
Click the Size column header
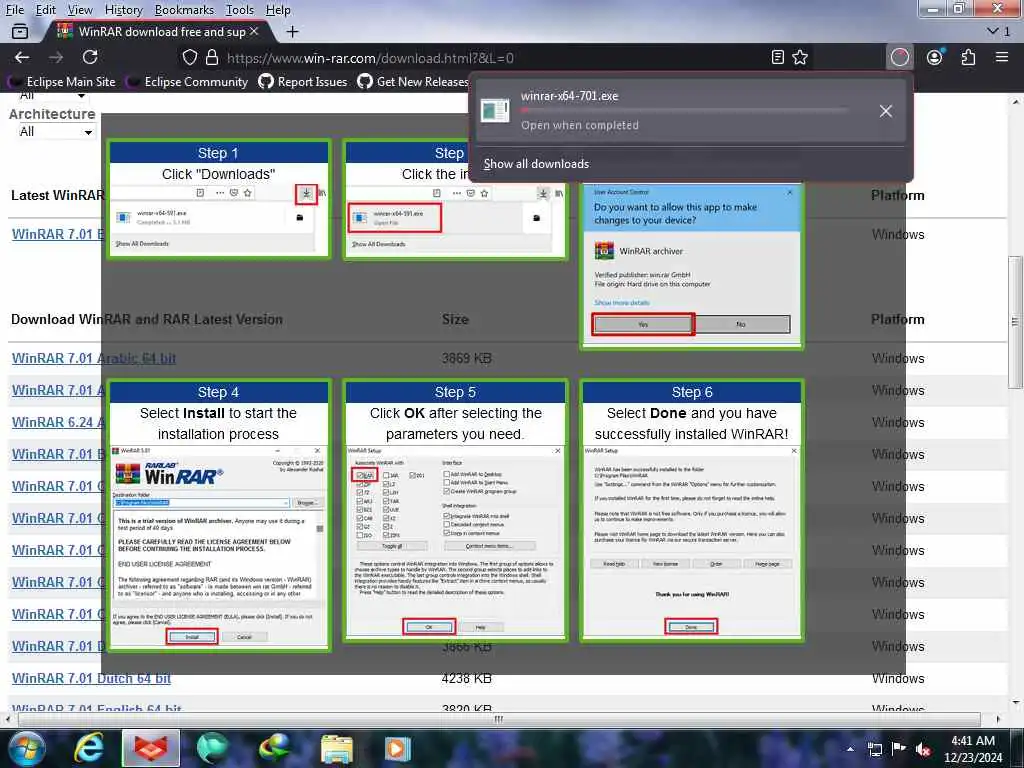coord(455,319)
